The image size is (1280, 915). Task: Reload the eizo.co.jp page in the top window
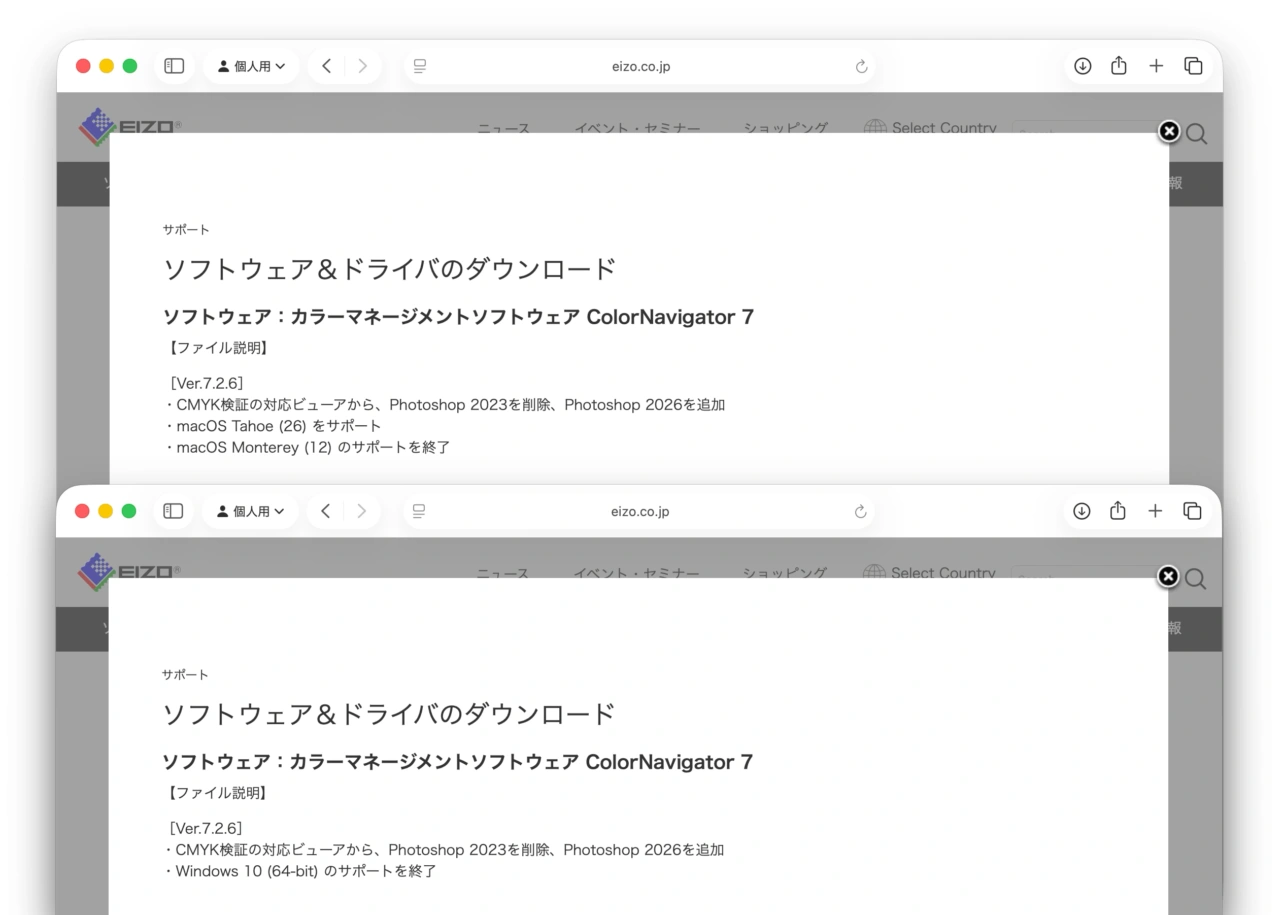click(x=861, y=67)
